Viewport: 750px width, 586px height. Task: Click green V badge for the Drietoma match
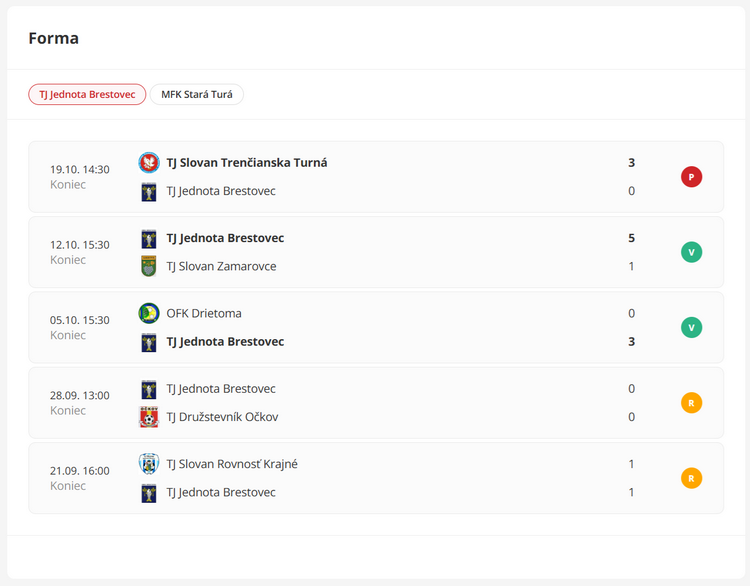[x=691, y=327]
